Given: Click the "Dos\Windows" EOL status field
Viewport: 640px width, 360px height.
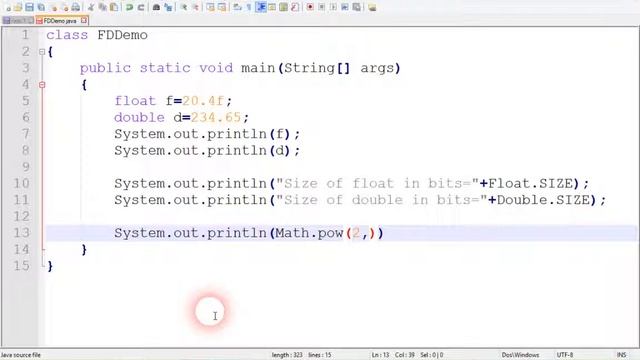Looking at the screenshot, I should (x=520, y=355).
